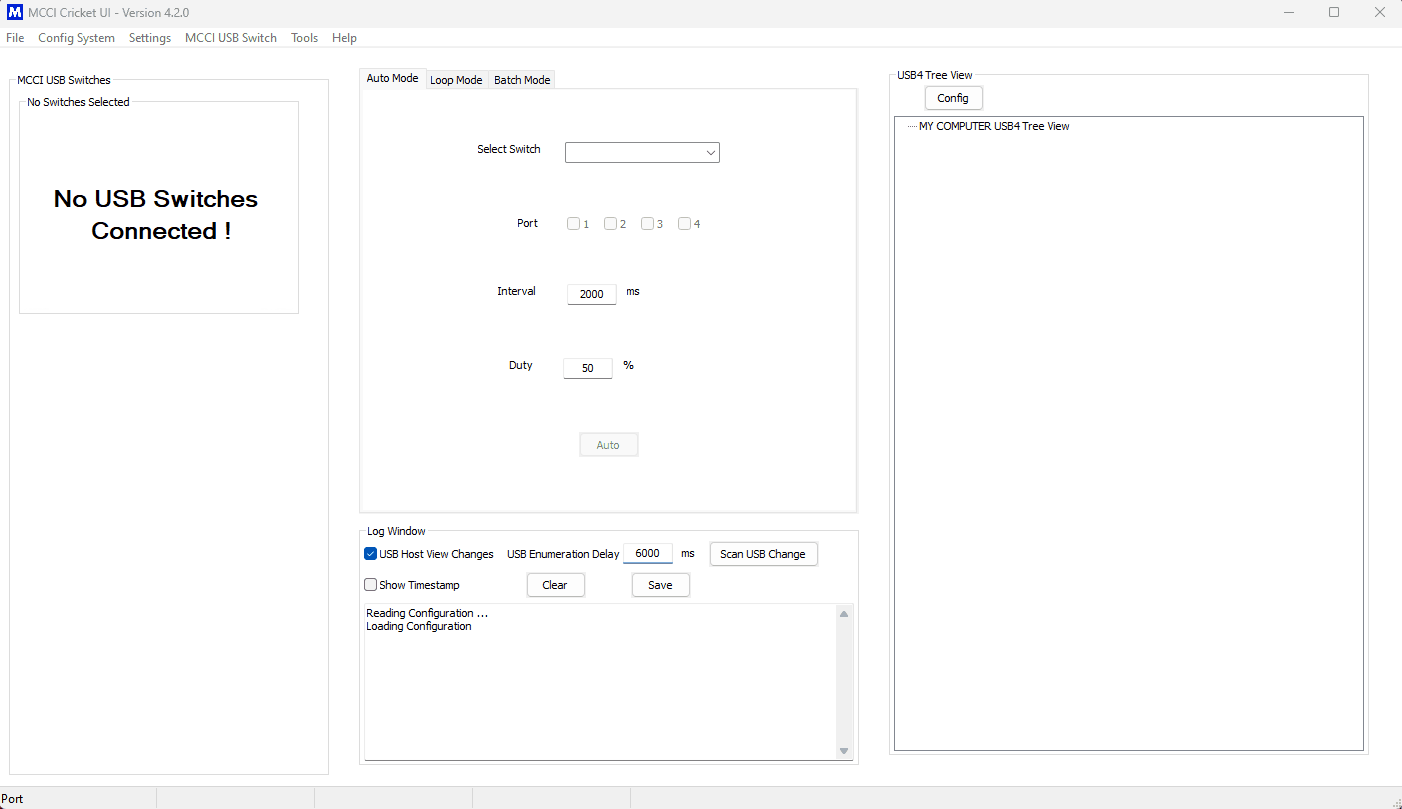
Task: Check the Port 4 checkbox
Action: 685,224
